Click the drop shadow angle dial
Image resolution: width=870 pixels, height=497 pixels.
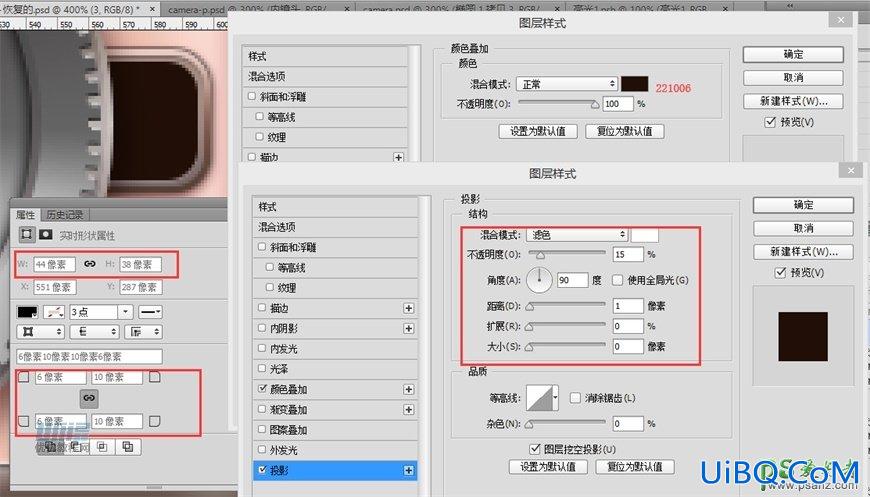(539, 280)
